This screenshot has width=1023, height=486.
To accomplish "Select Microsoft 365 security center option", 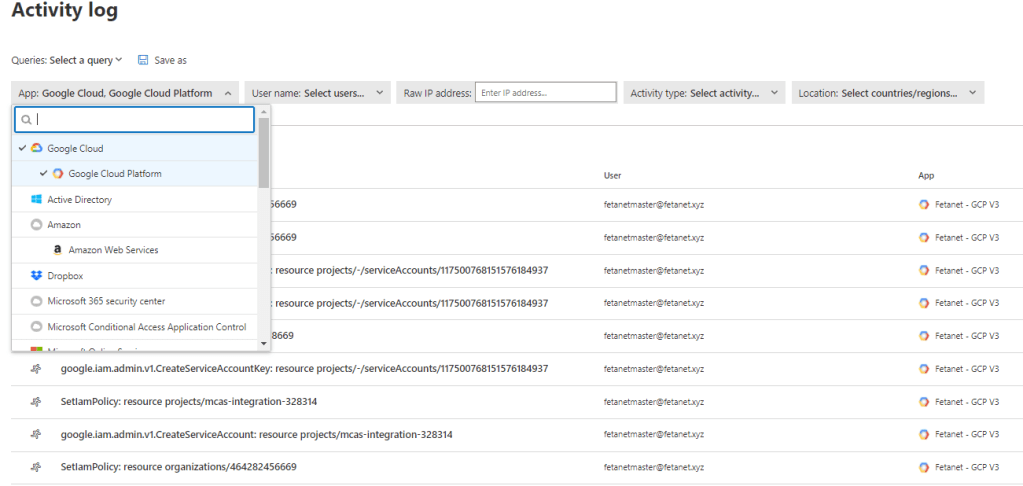I will pyautogui.click(x=106, y=301).
